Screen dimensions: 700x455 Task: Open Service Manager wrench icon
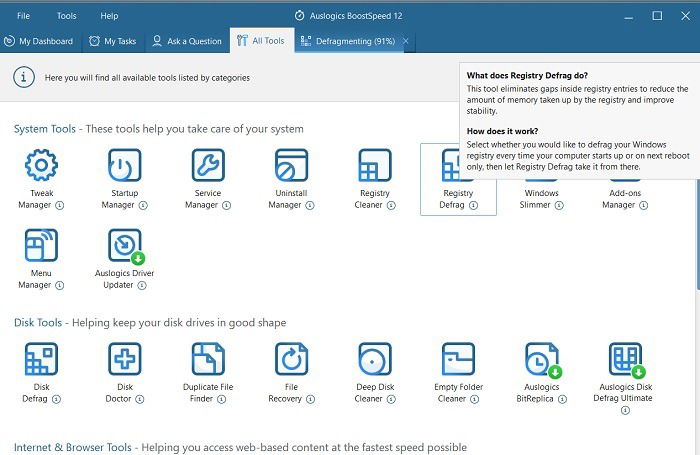click(208, 165)
